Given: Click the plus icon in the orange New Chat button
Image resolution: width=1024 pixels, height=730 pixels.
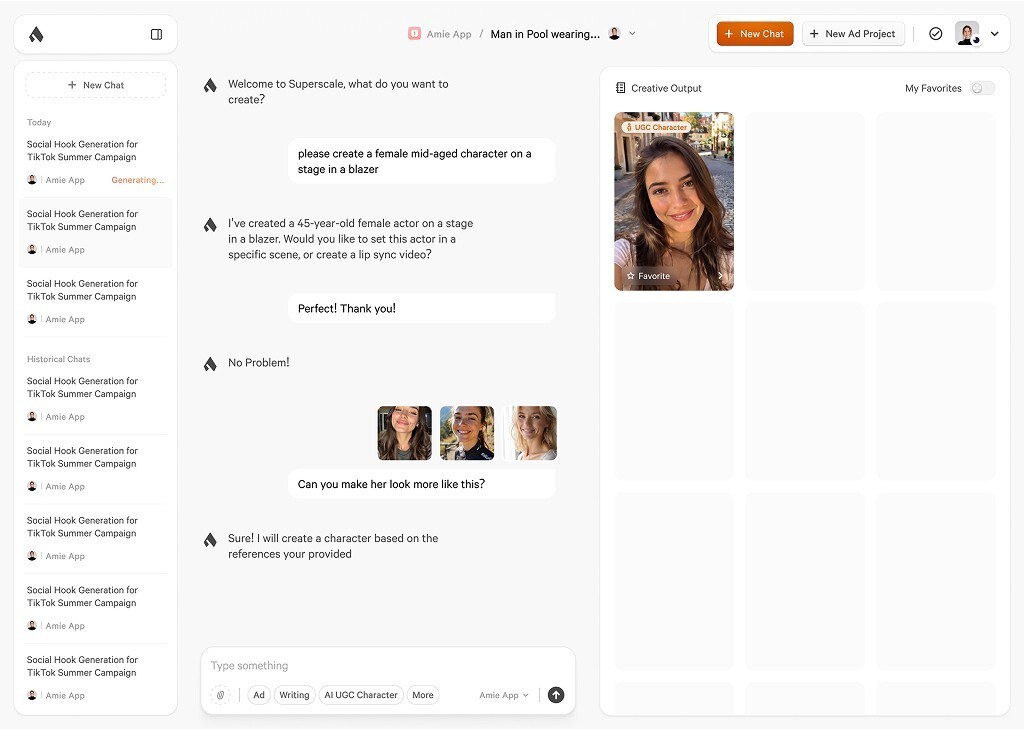Looking at the screenshot, I should point(729,33).
